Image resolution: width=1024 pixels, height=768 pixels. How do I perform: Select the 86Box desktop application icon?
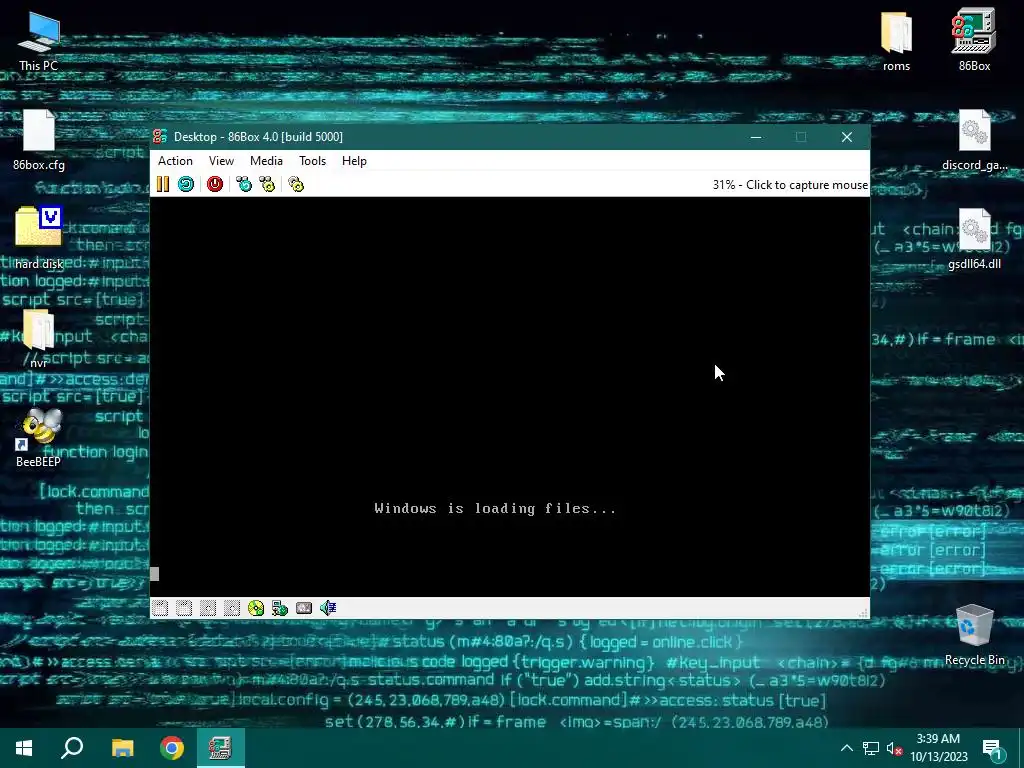(974, 40)
